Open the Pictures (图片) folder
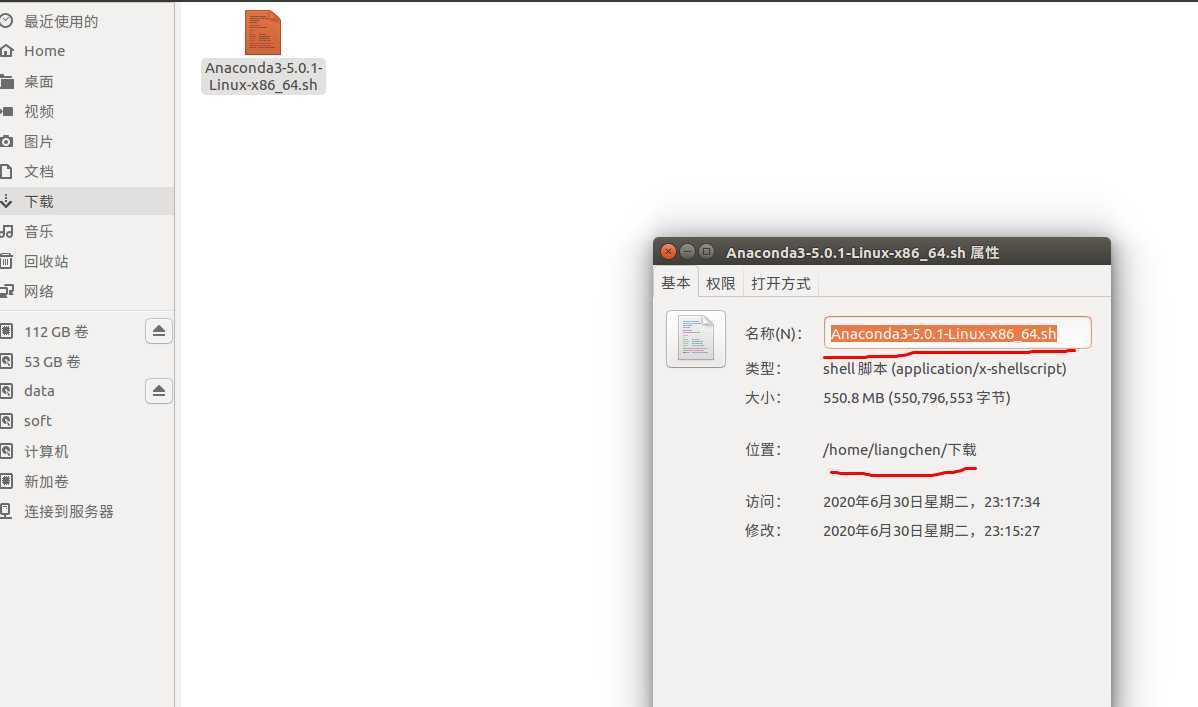Viewport: 1198px width, 707px height. 86,141
